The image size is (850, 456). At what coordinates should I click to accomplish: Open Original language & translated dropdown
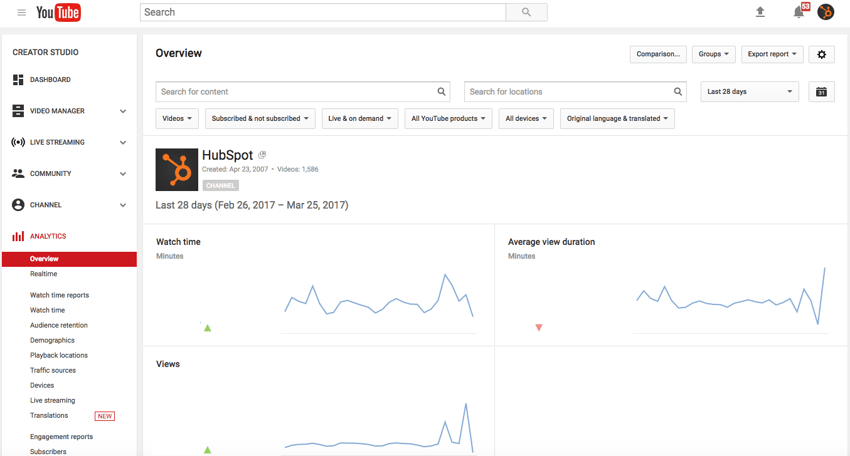pos(617,118)
